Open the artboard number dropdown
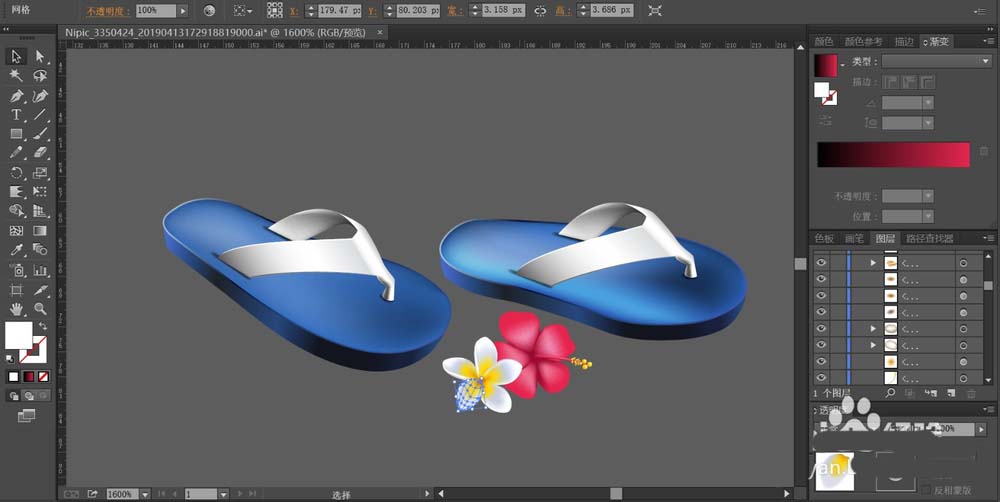This screenshot has width=1000, height=502. [223, 494]
